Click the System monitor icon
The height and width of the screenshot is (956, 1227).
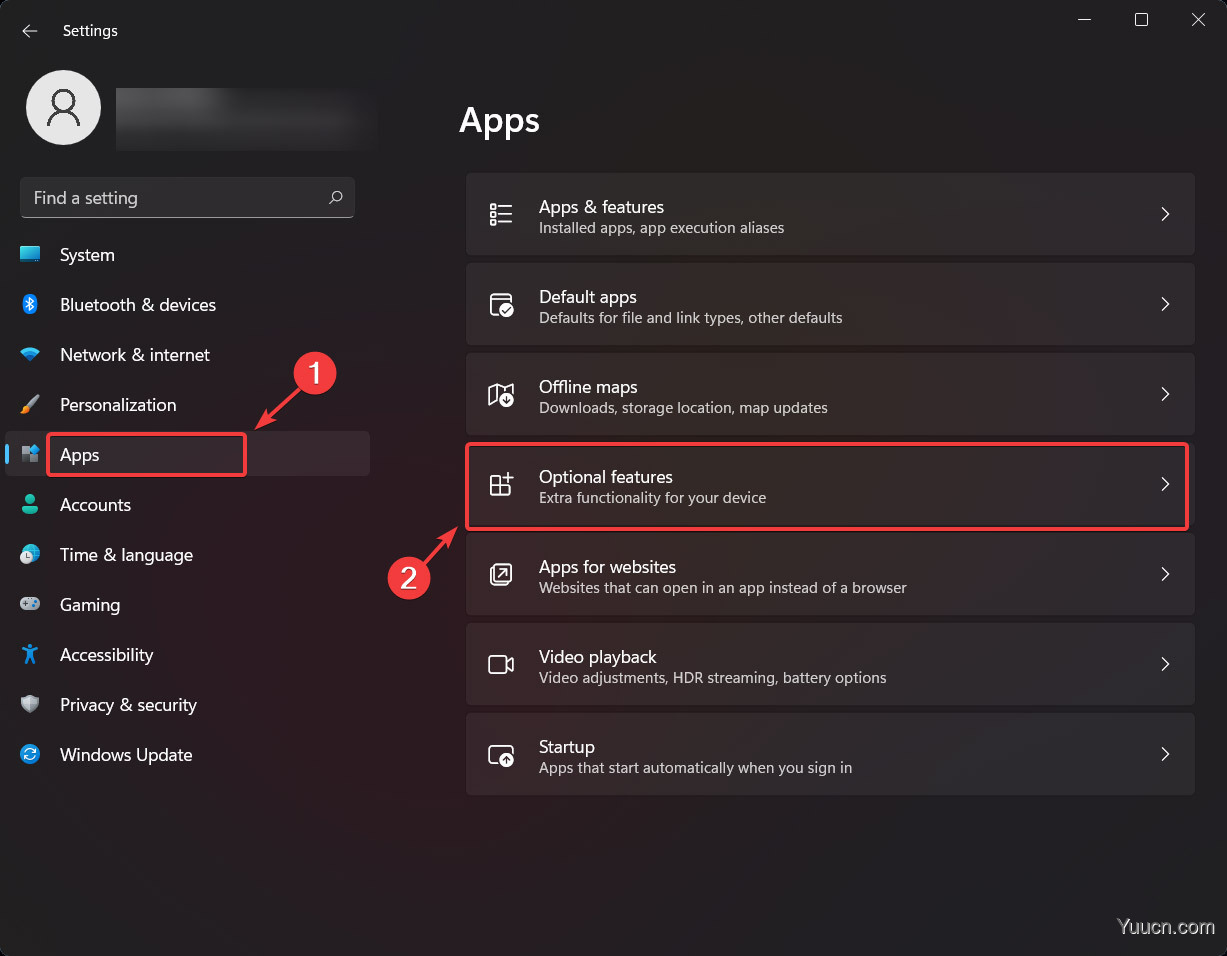[30, 254]
